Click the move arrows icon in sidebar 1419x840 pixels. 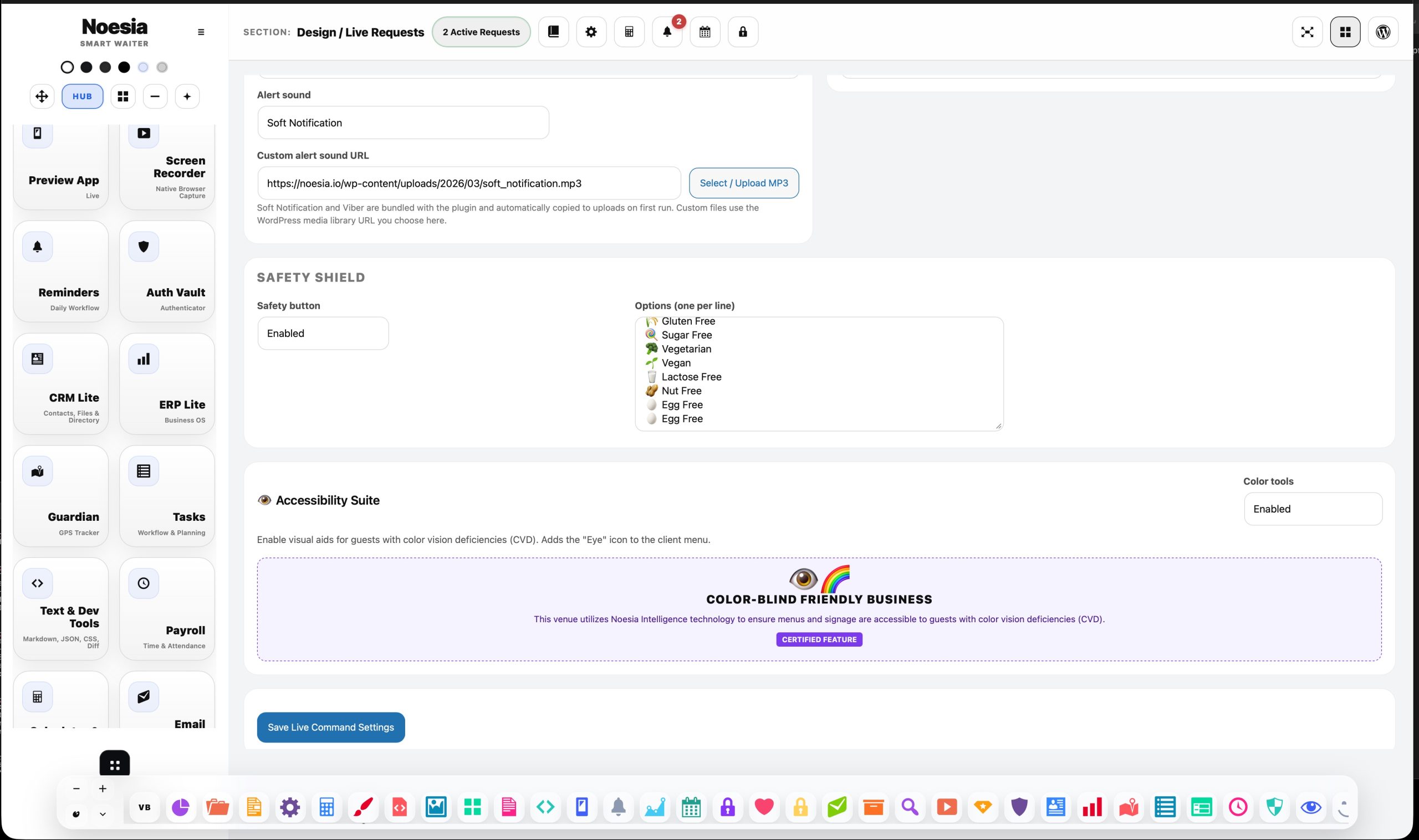[x=42, y=96]
